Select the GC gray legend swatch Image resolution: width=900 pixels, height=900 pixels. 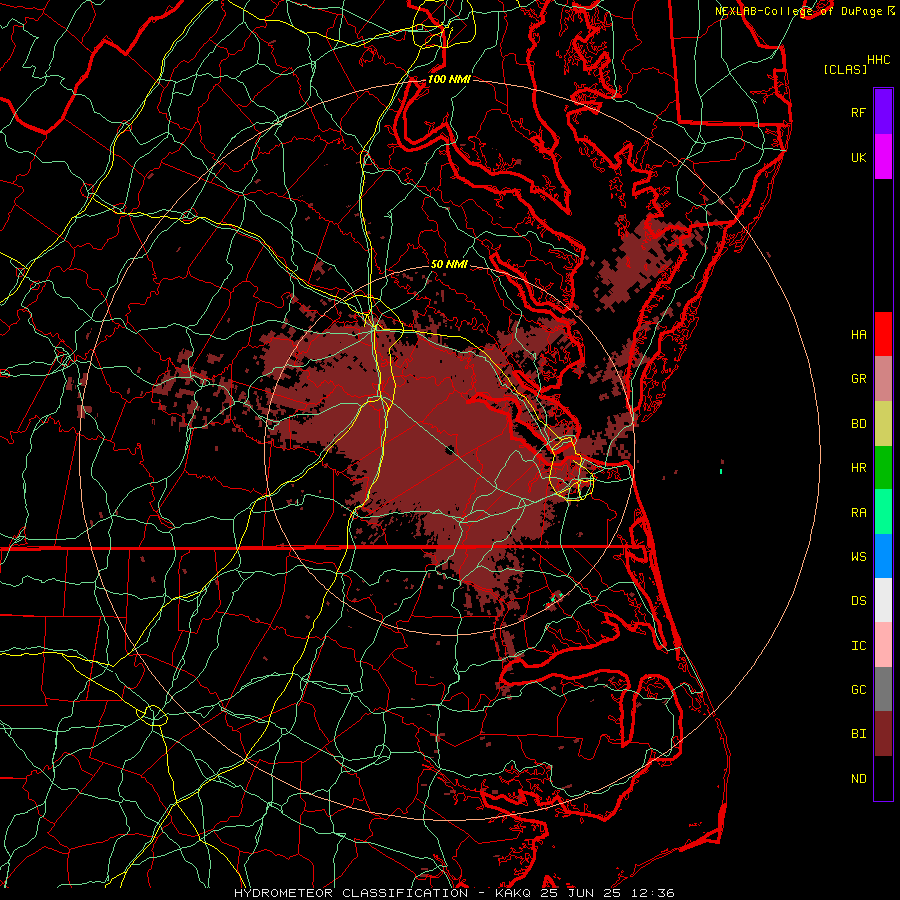883,689
